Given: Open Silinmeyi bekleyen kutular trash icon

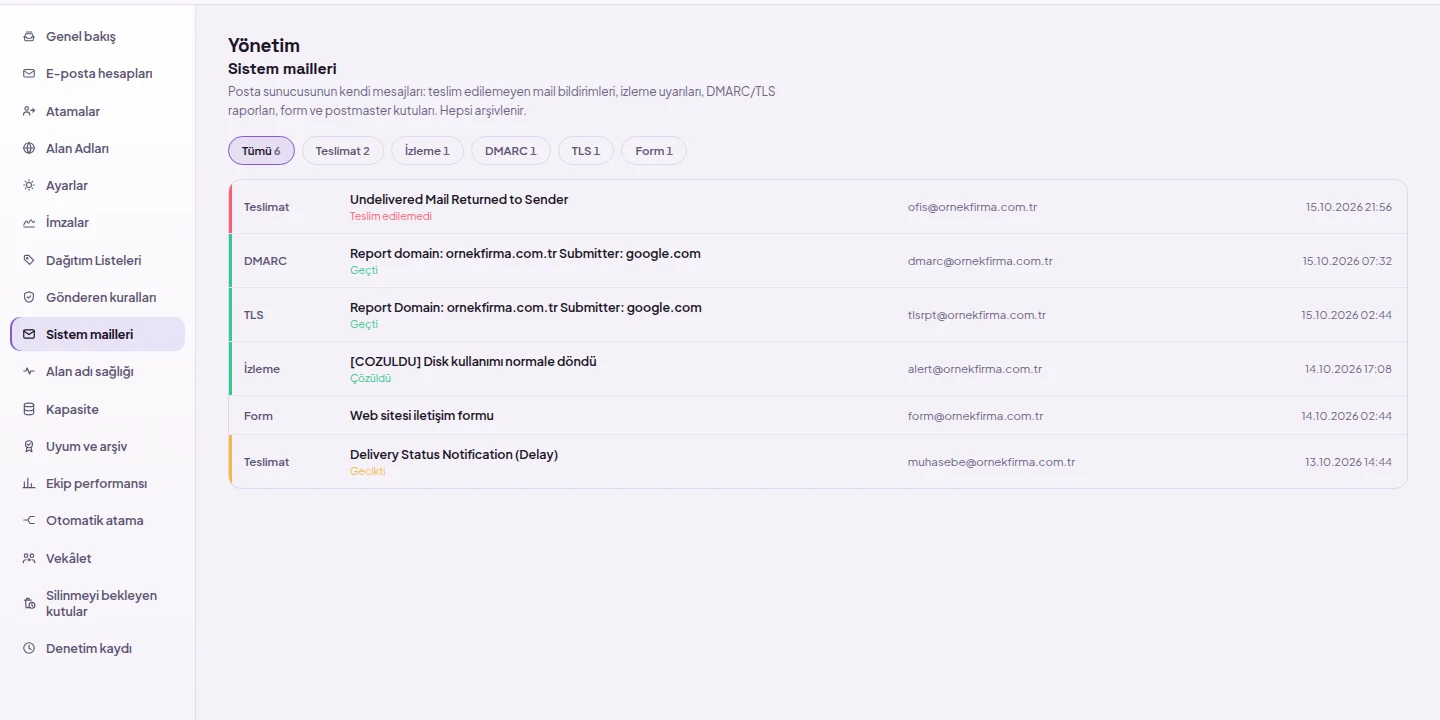Looking at the screenshot, I should [29, 604].
